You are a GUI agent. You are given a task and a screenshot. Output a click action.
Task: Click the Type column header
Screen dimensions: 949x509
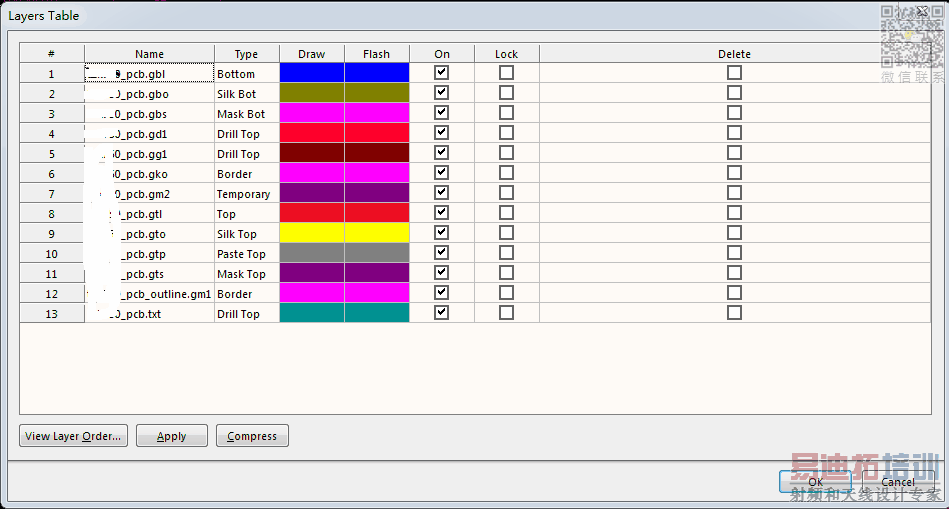[247, 53]
